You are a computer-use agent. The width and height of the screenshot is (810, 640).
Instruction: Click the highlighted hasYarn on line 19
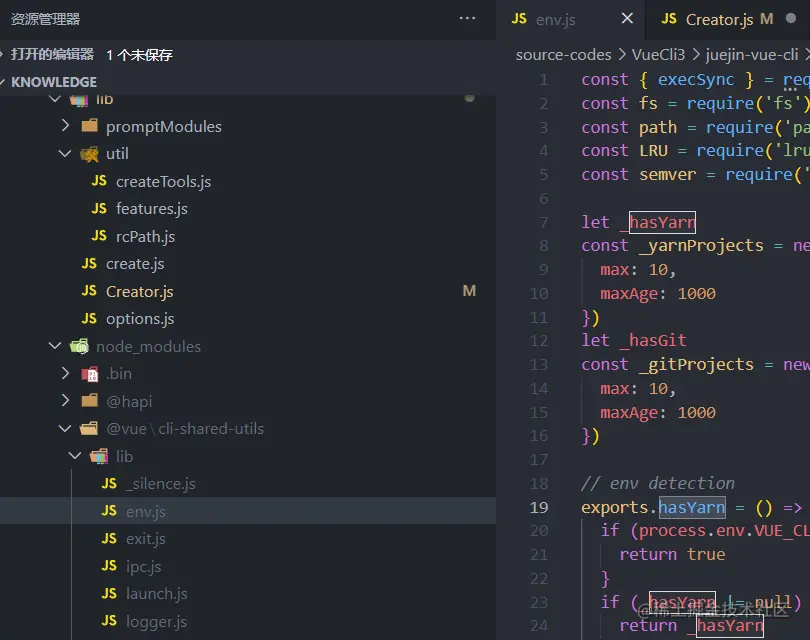692,507
